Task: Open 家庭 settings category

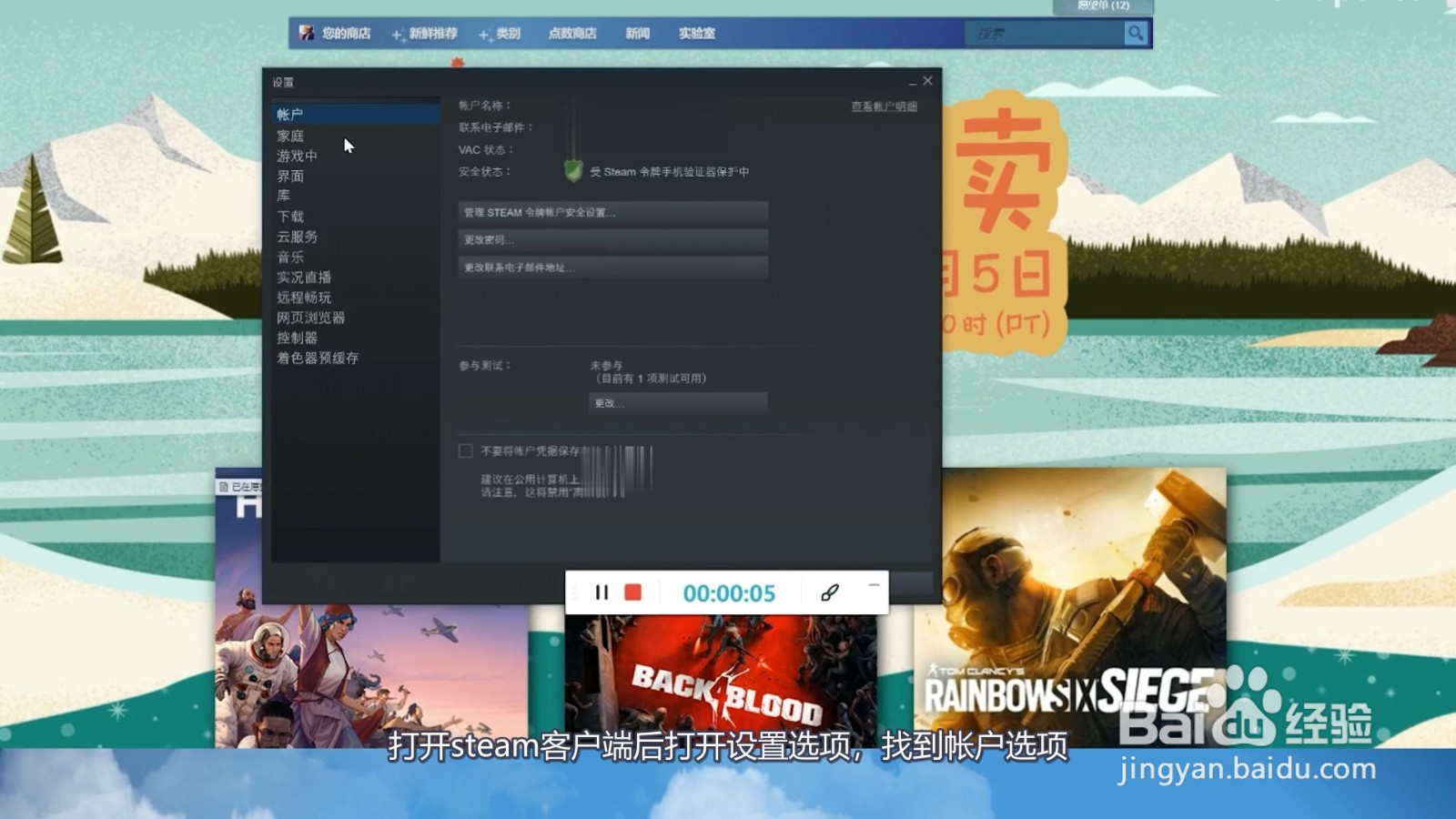Action: pos(290,136)
